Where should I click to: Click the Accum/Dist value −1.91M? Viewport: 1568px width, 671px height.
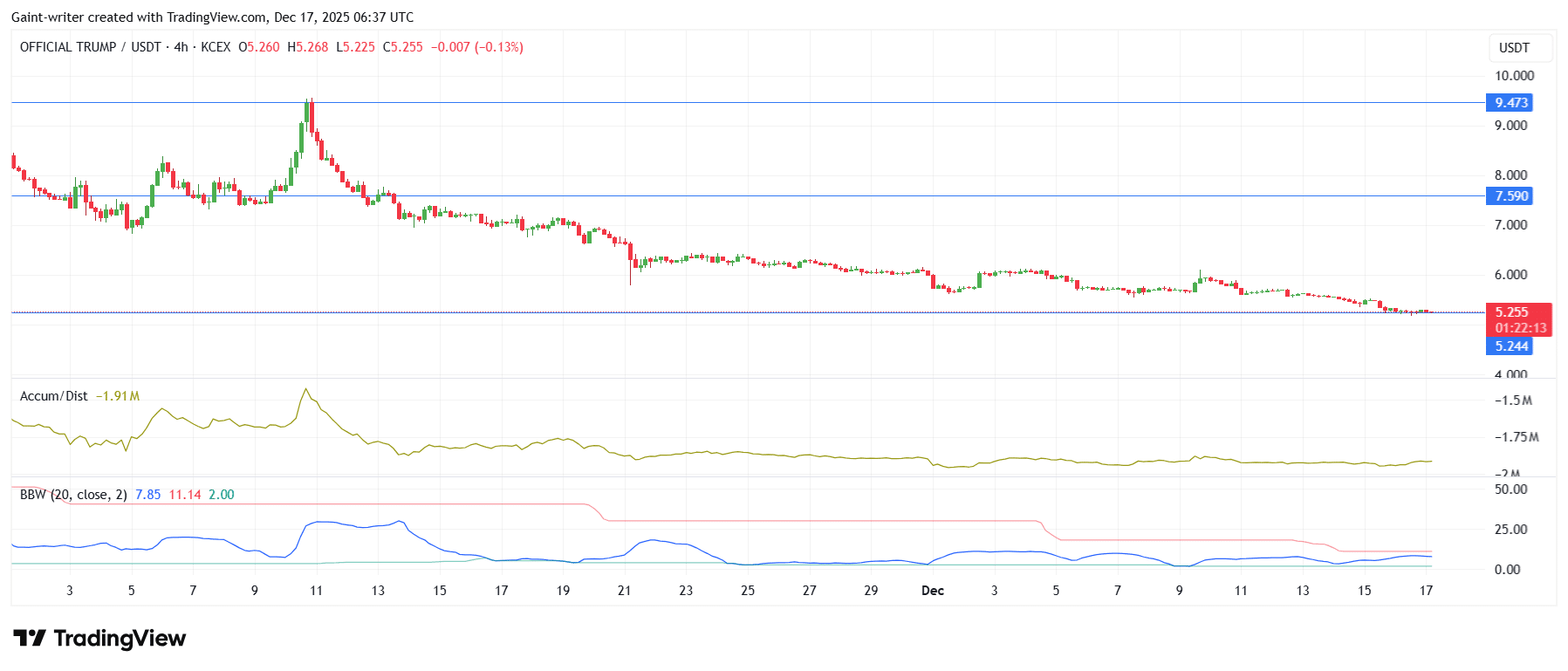pos(118,396)
